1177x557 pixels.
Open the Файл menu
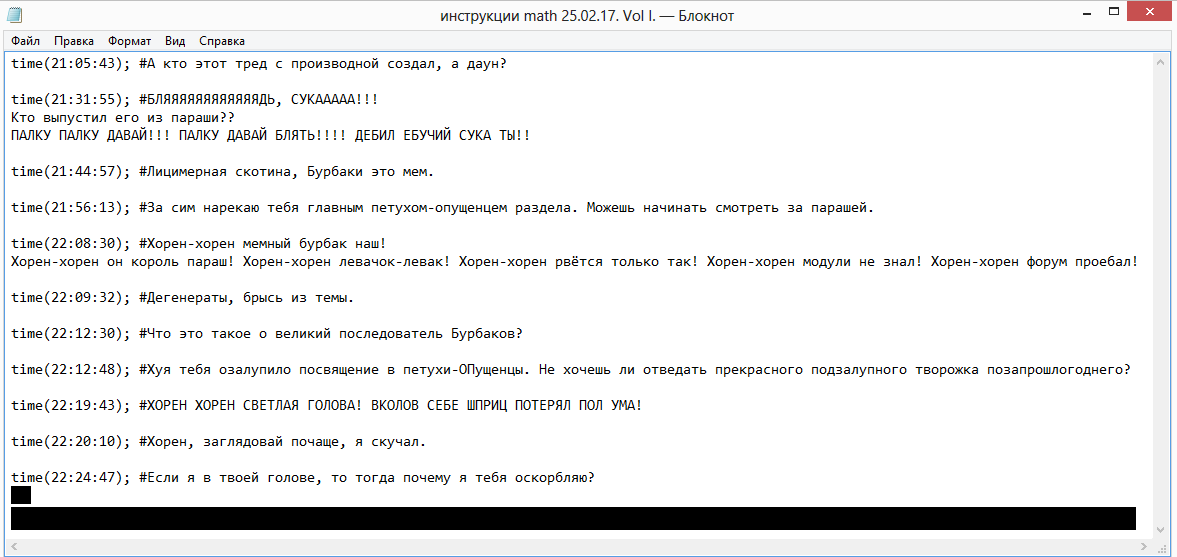click(x=26, y=41)
